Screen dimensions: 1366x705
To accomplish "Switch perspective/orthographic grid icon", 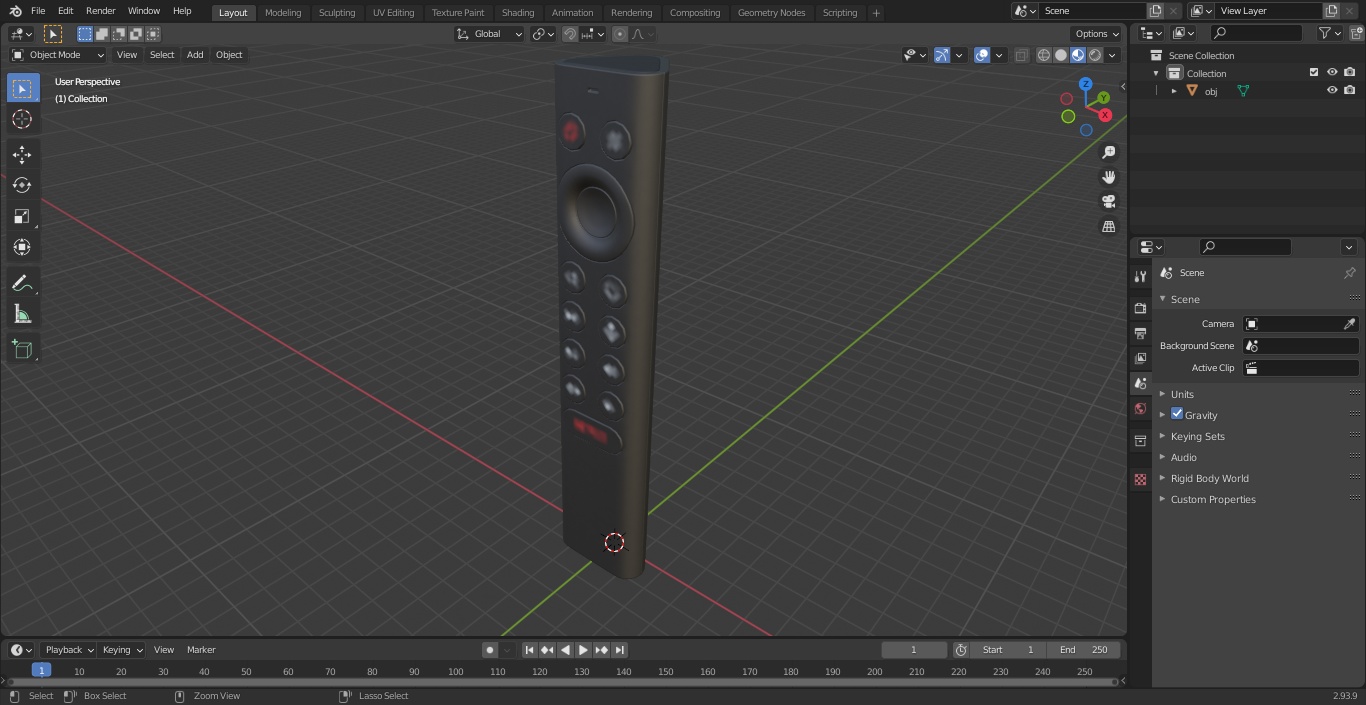I will pyautogui.click(x=1109, y=227).
